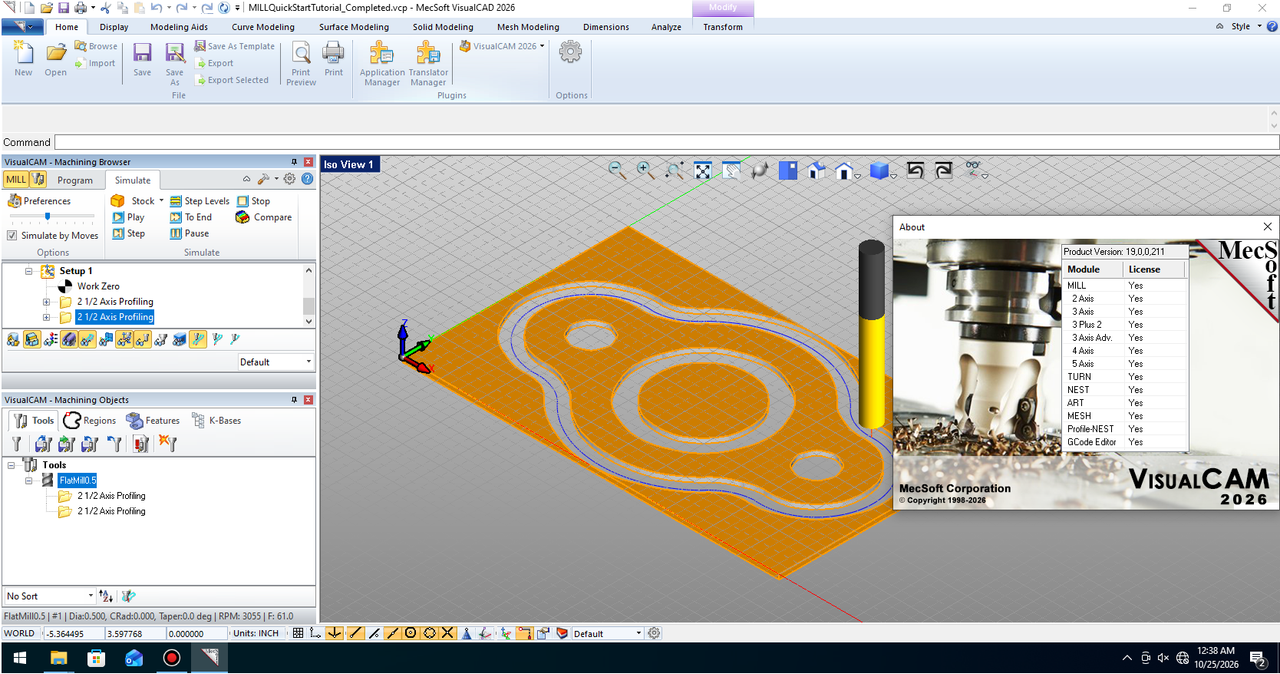Expand the first 2 1/2 Axis Profiling node
Viewport: 1280px width, 674px height.
tap(46, 302)
